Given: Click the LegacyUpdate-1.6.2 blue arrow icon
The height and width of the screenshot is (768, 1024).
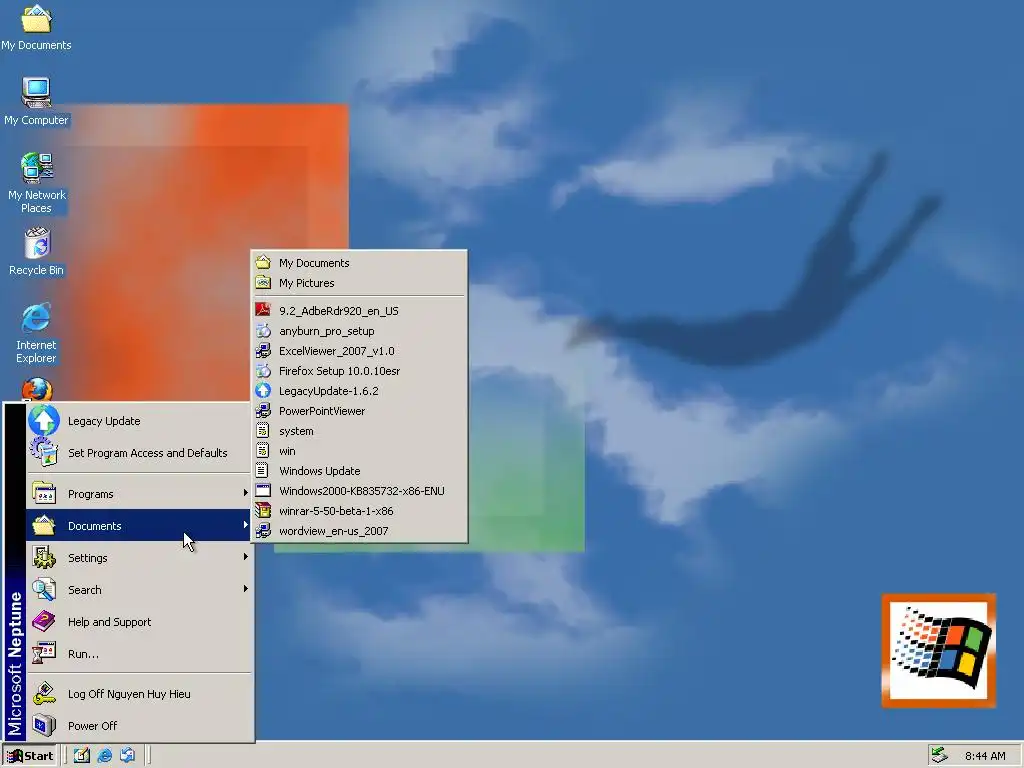Looking at the screenshot, I should (x=263, y=391).
